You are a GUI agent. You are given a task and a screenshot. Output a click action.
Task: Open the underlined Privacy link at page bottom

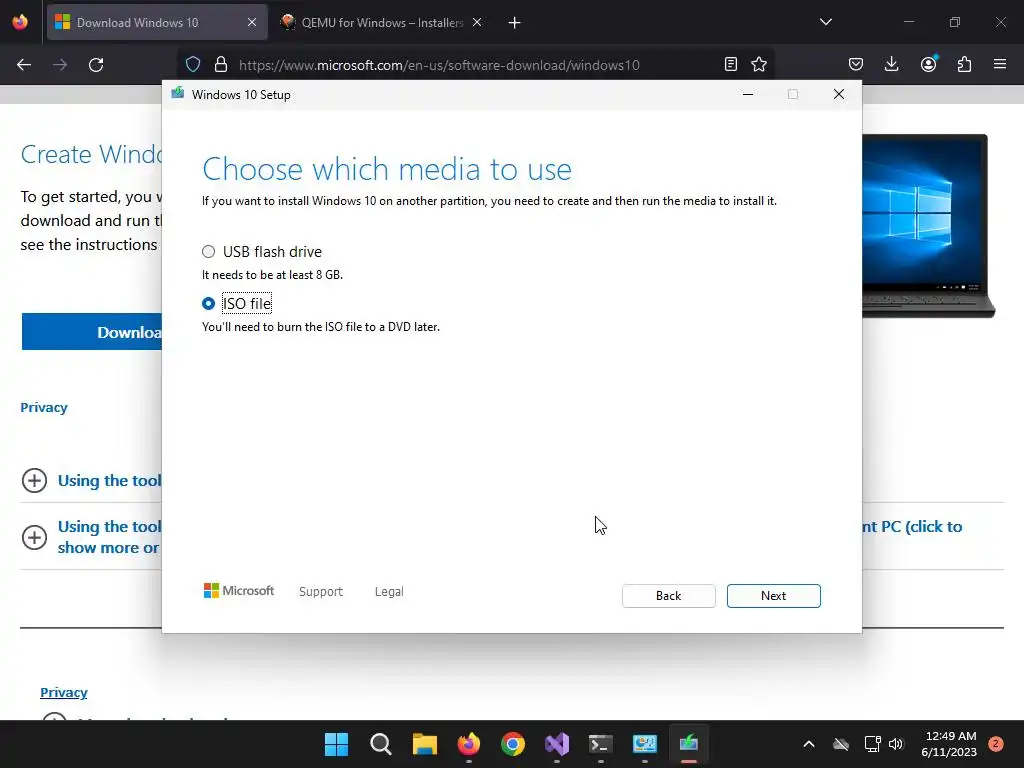pyautogui.click(x=64, y=692)
